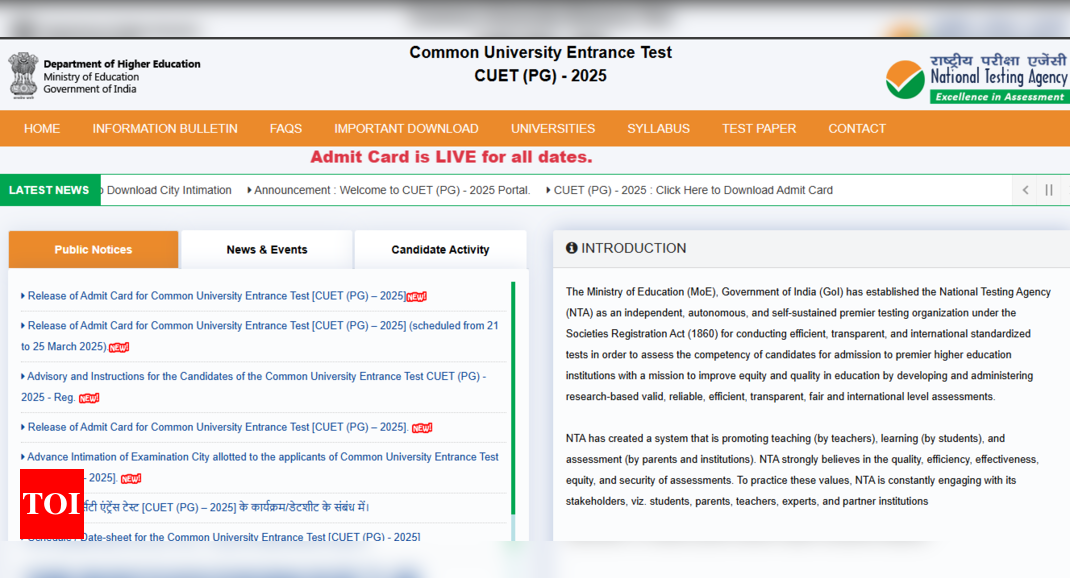Image resolution: width=1070 pixels, height=578 pixels.
Task: Open the SYLLABUS menu item
Action: click(x=659, y=128)
